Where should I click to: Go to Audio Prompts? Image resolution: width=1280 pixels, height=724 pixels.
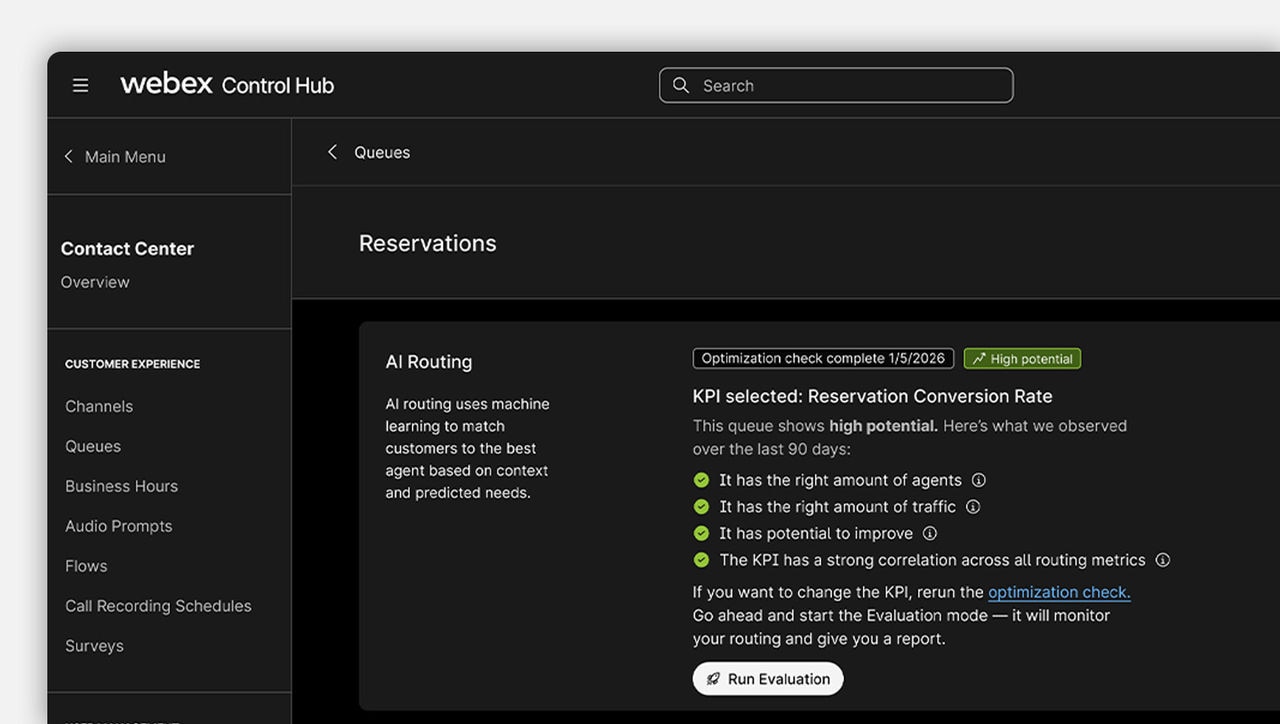click(x=118, y=526)
